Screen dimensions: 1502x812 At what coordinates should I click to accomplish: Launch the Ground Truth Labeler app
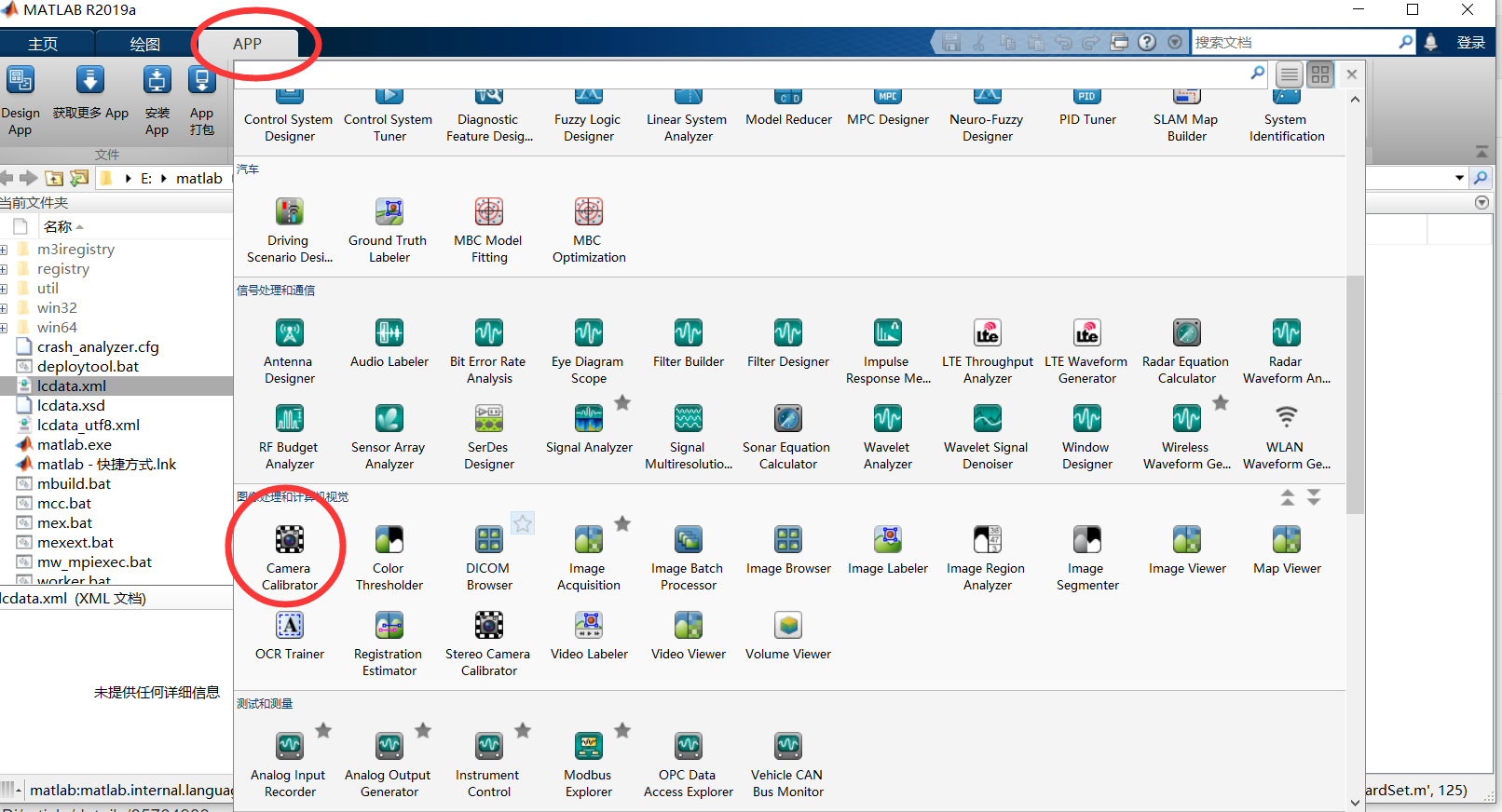389,231
